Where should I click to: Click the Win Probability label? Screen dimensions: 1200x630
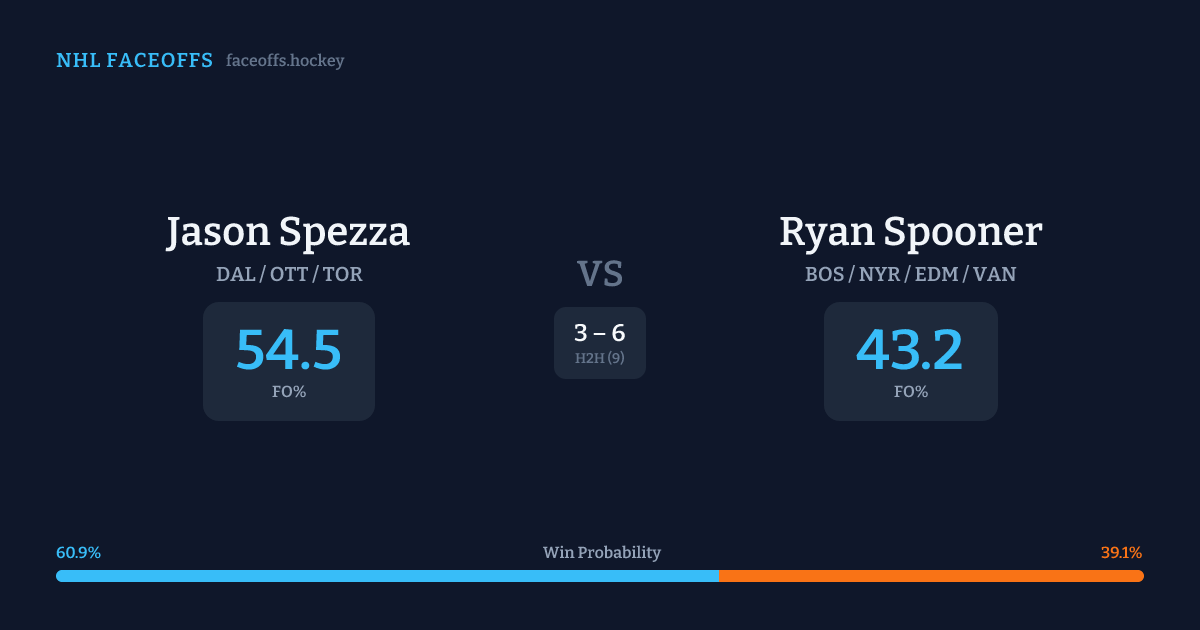click(601, 553)
